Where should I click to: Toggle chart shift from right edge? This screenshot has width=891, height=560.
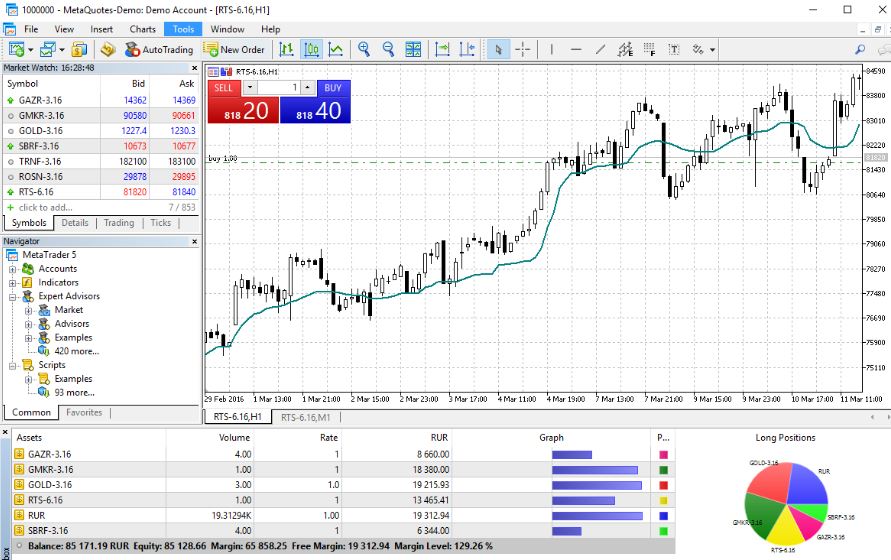click(467, 49)
